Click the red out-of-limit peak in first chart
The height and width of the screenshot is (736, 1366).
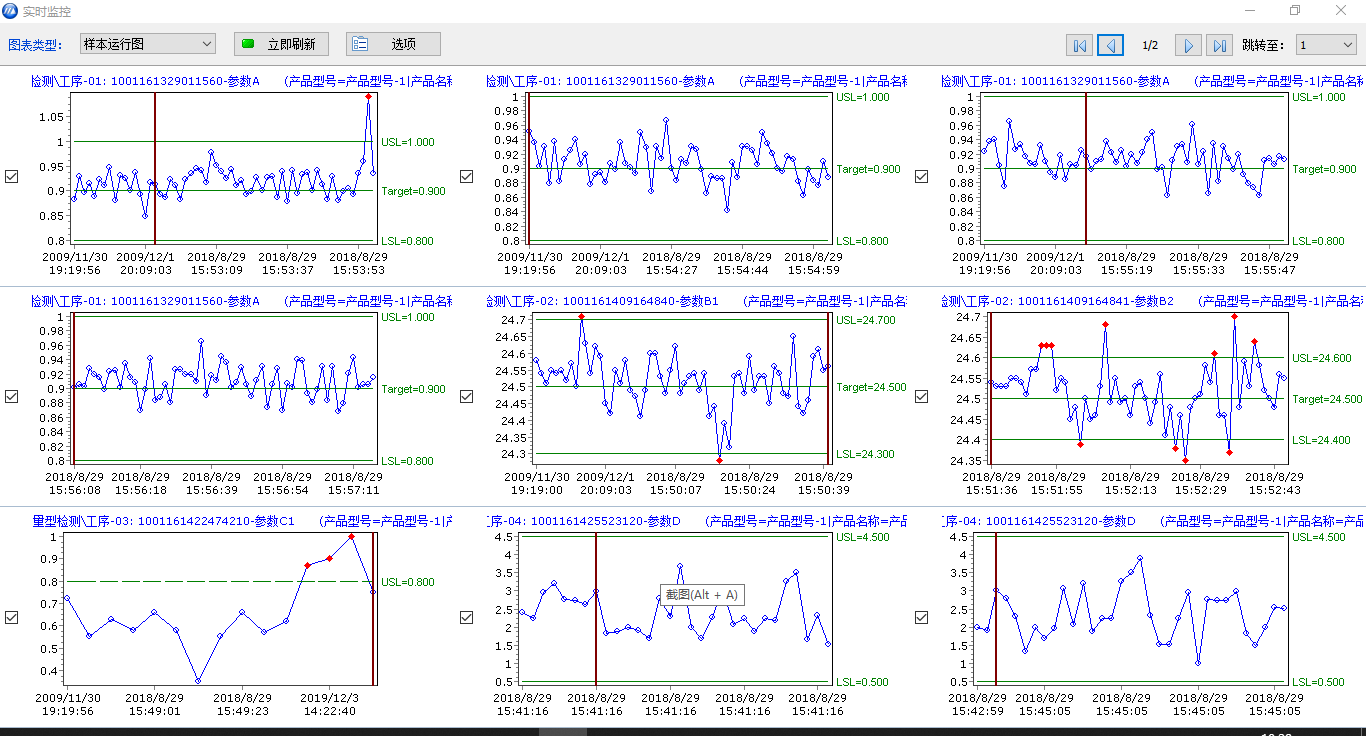tap(368, 97)
